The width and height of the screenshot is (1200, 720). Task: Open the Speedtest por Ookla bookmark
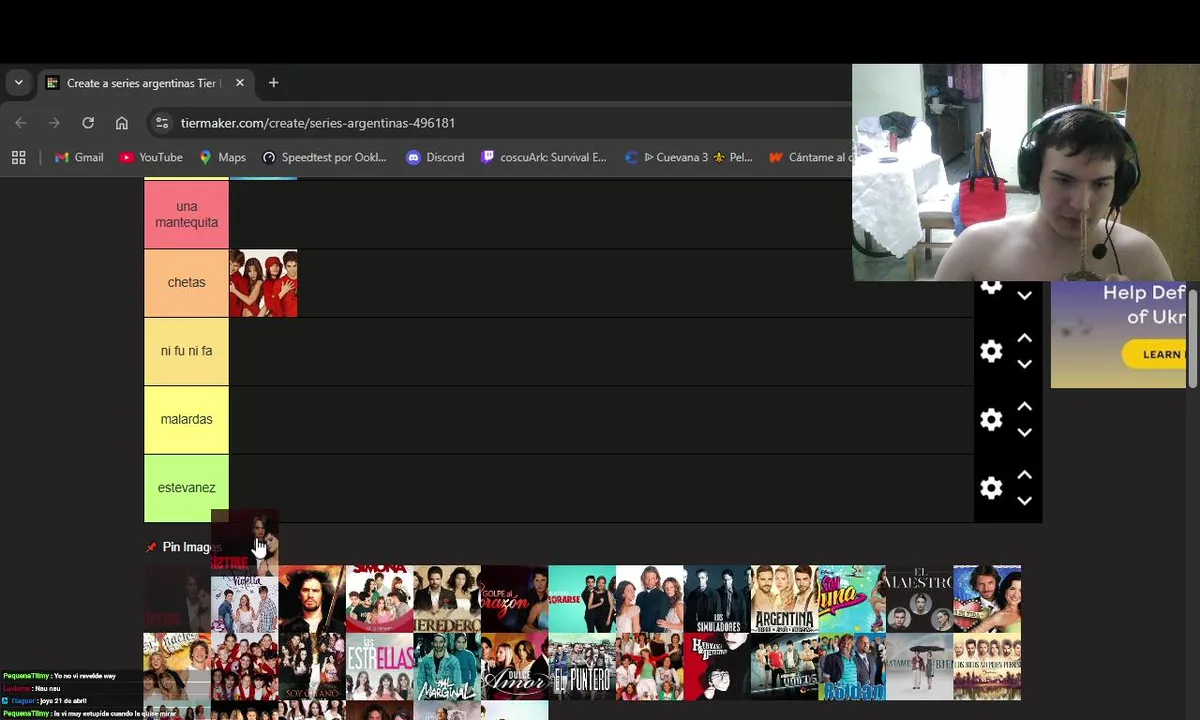click(x=324, y=157)
